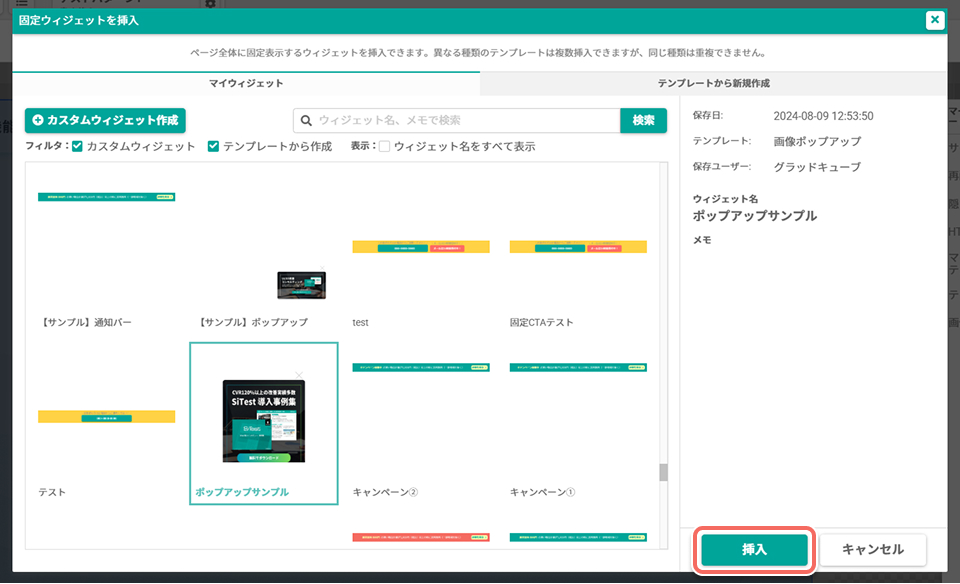Click the plus icon on カスタムウィジェット作成
This screenshot has height=584, width=960.
(38, 120)
